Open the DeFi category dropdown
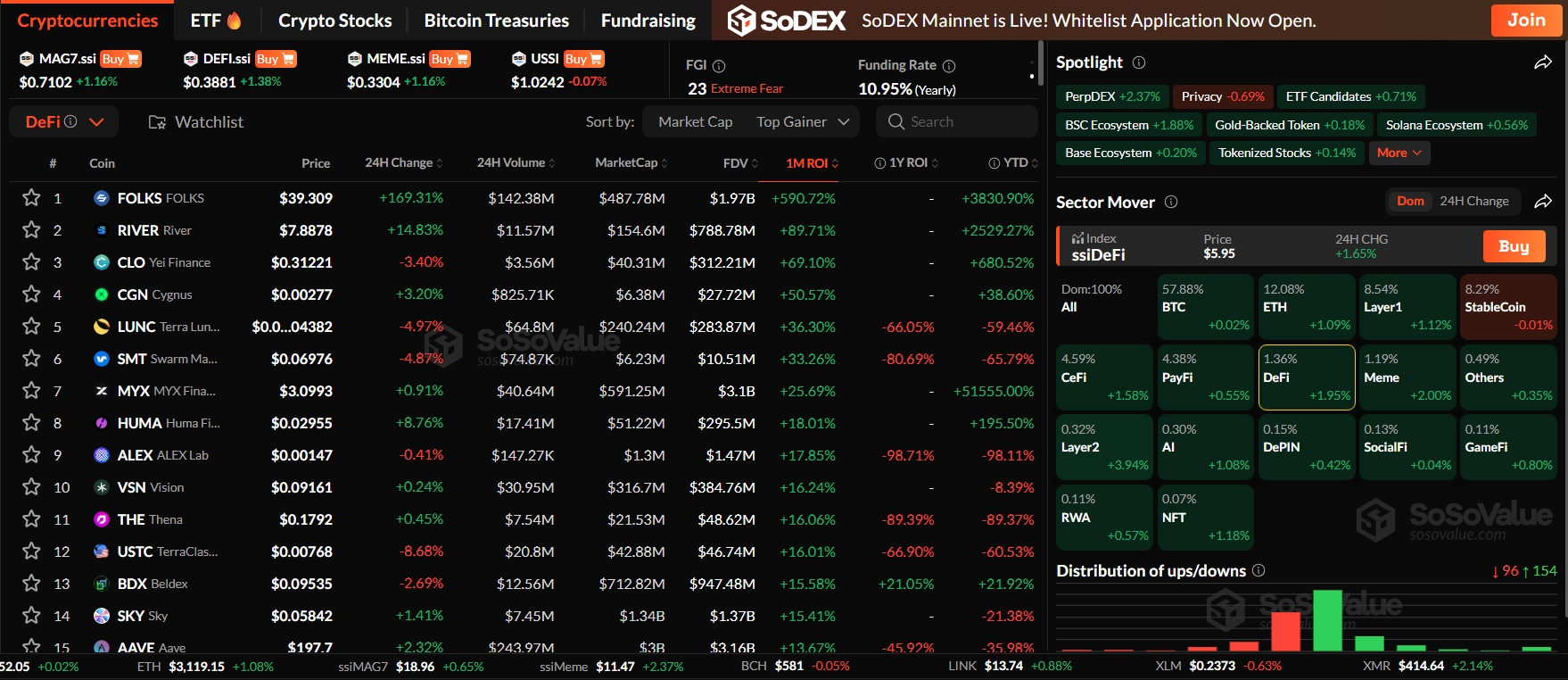This screenshot has height=680, width=1568. click(x=63, y=122)
